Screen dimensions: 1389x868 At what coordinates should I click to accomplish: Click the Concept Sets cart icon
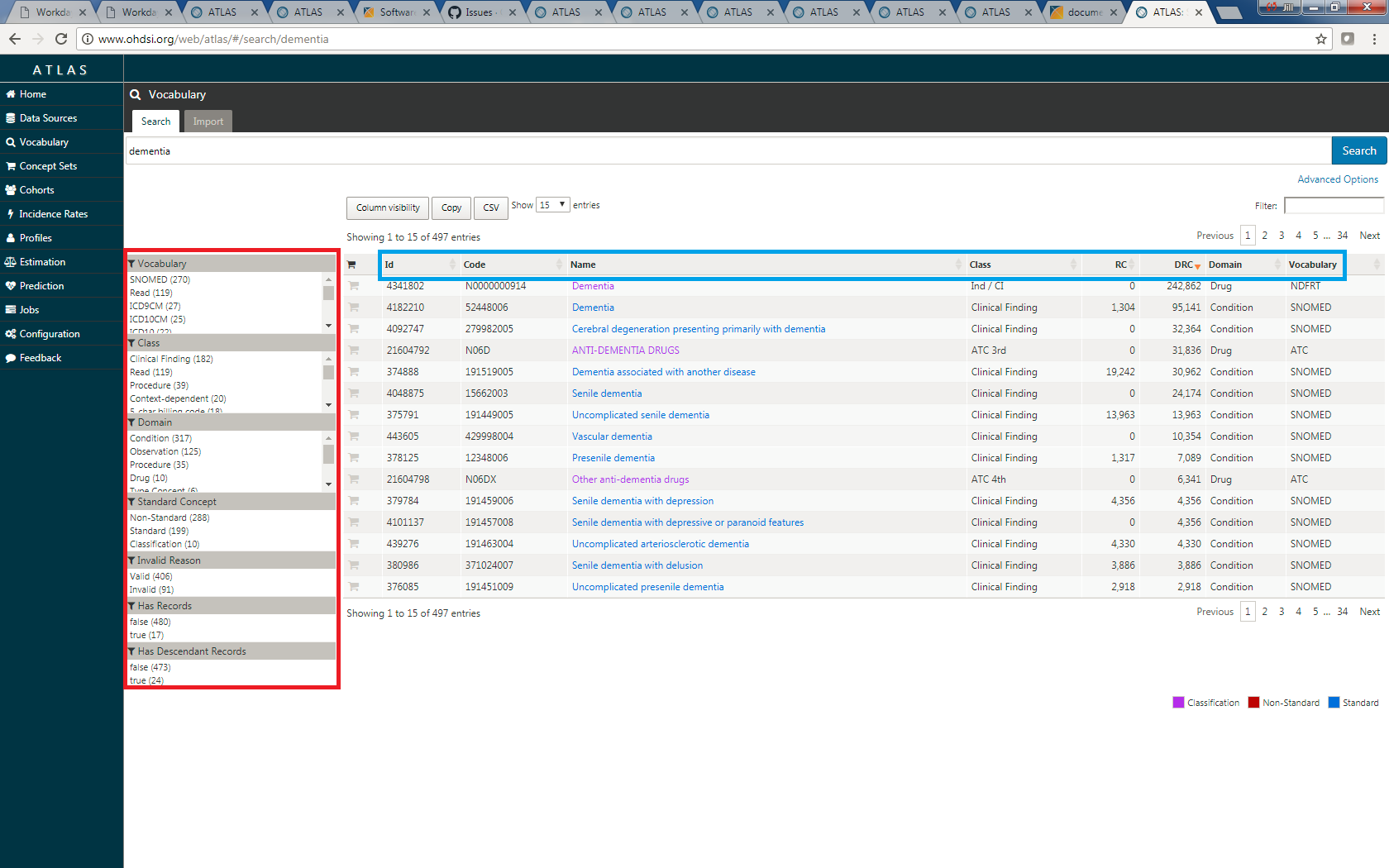click(x=11, y=166)
